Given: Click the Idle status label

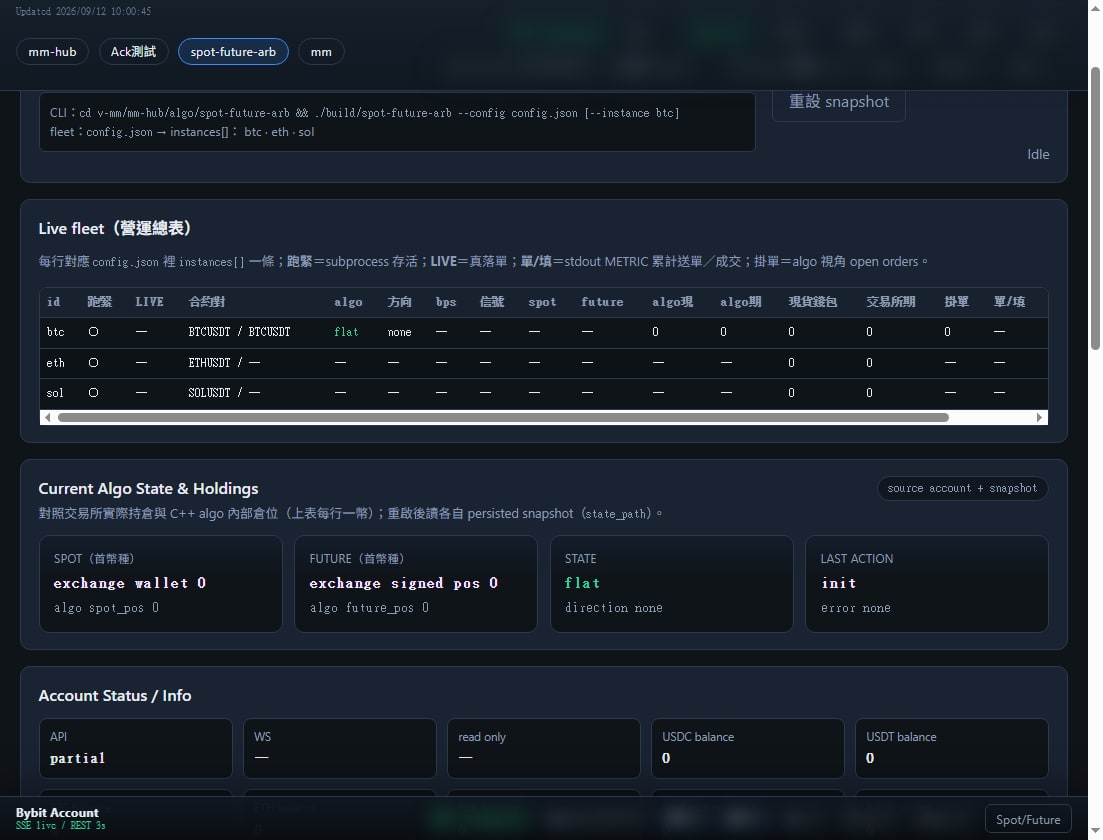Looking at the screenshot, I should pyautogui.click(x=1038, y=154).
